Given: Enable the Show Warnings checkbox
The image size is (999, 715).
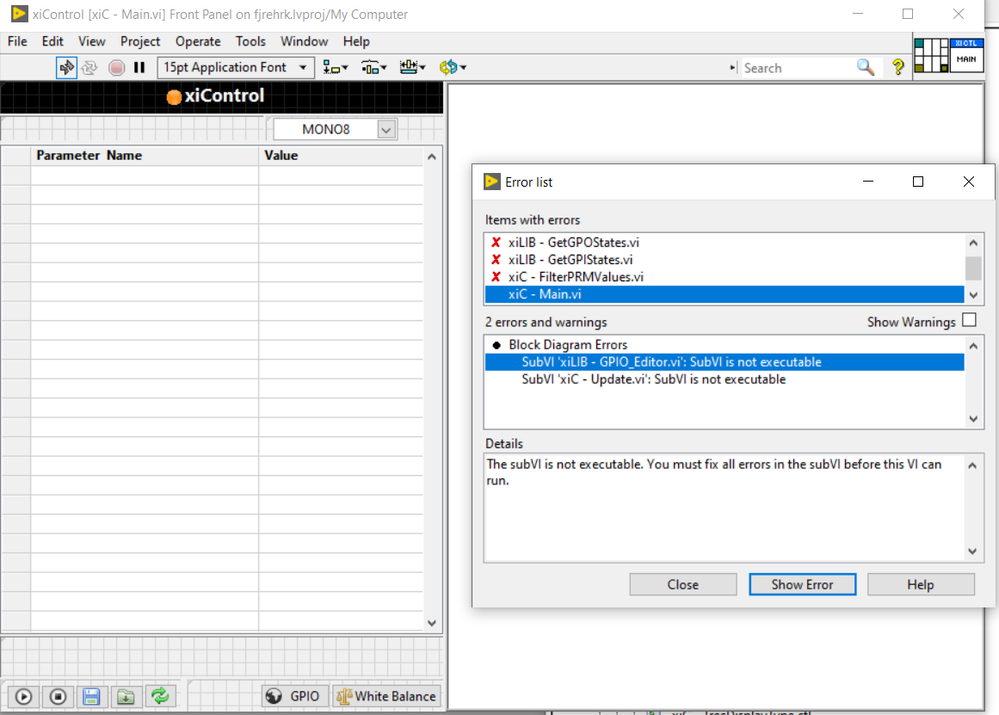Looking at the screenshot, I should [969, 320].
